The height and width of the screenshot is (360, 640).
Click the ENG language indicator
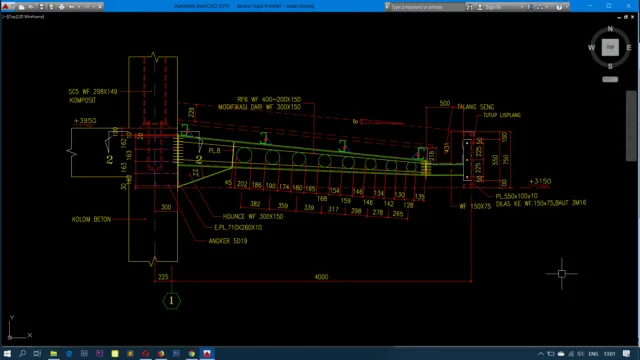[593, 353]
